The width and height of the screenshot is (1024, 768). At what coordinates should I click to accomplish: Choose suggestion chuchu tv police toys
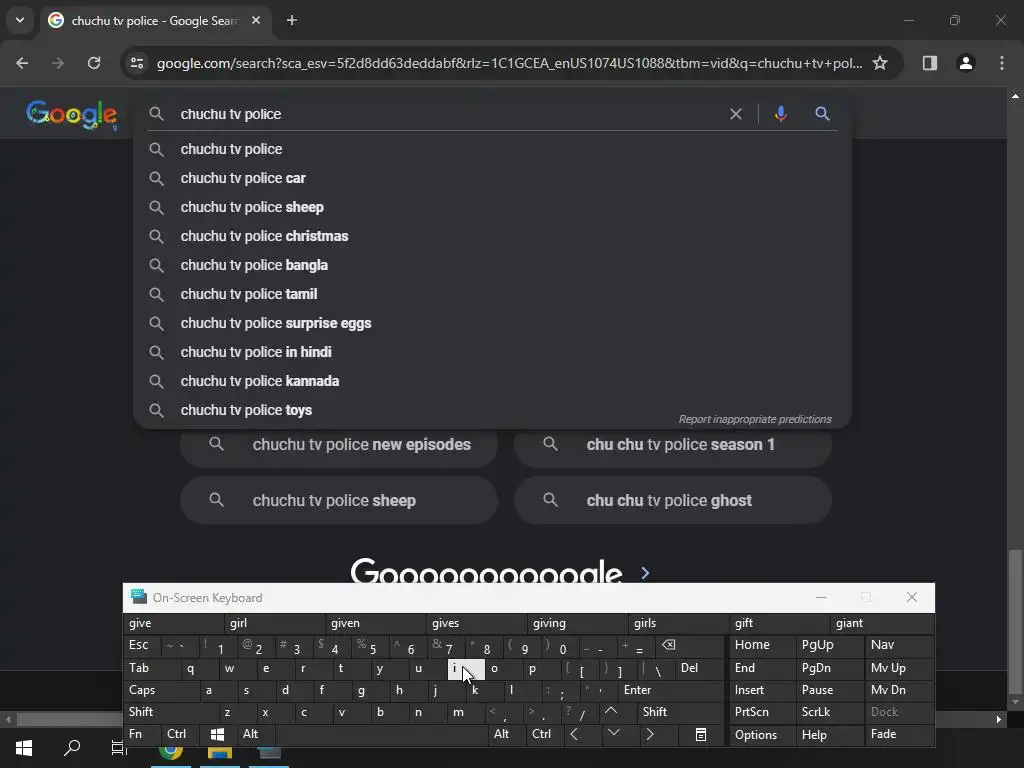(492, 410)
